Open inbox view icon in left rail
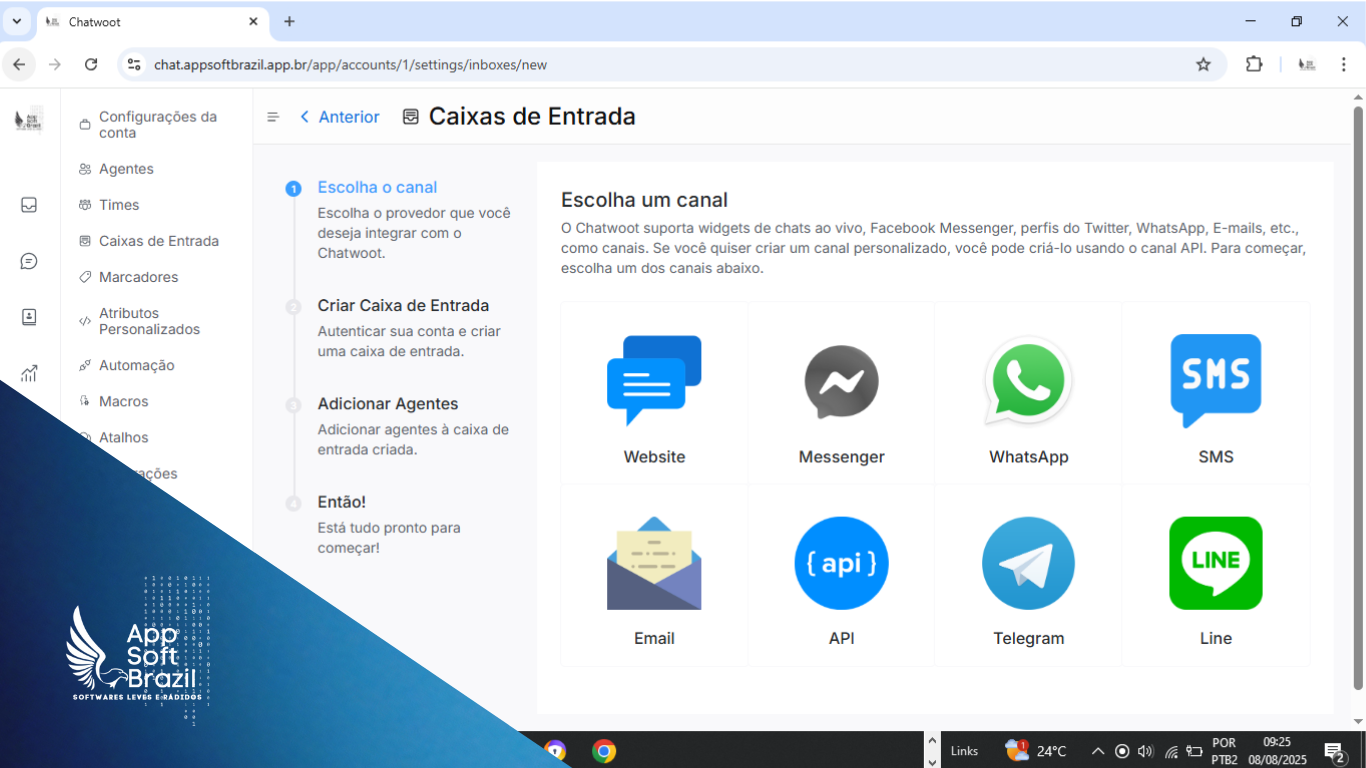This screenshot has width=1366, height=768. [x=29, y=205]
